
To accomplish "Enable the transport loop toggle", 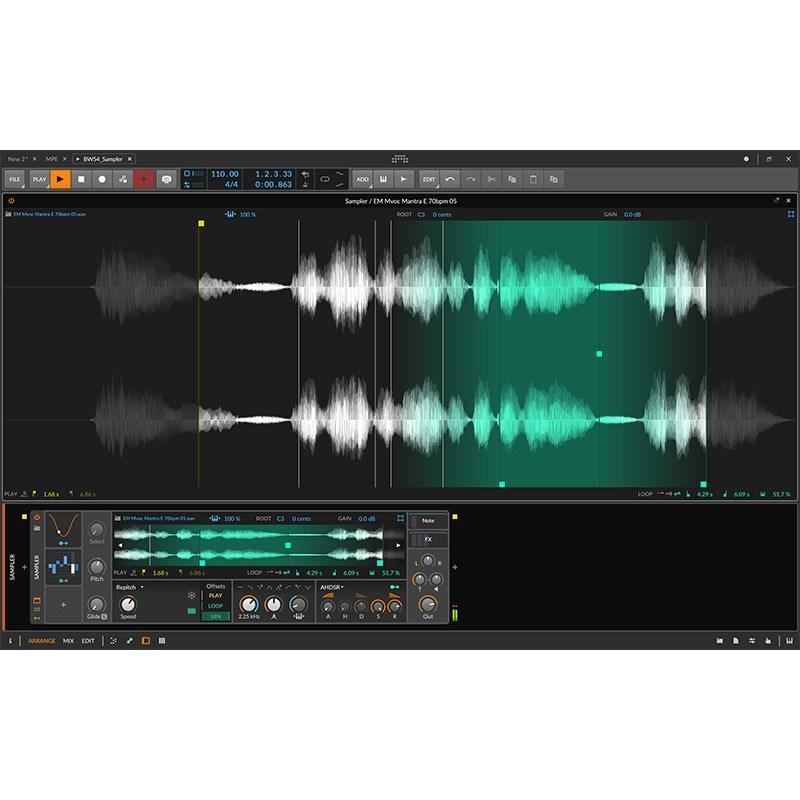I will (x=325, y=179).
